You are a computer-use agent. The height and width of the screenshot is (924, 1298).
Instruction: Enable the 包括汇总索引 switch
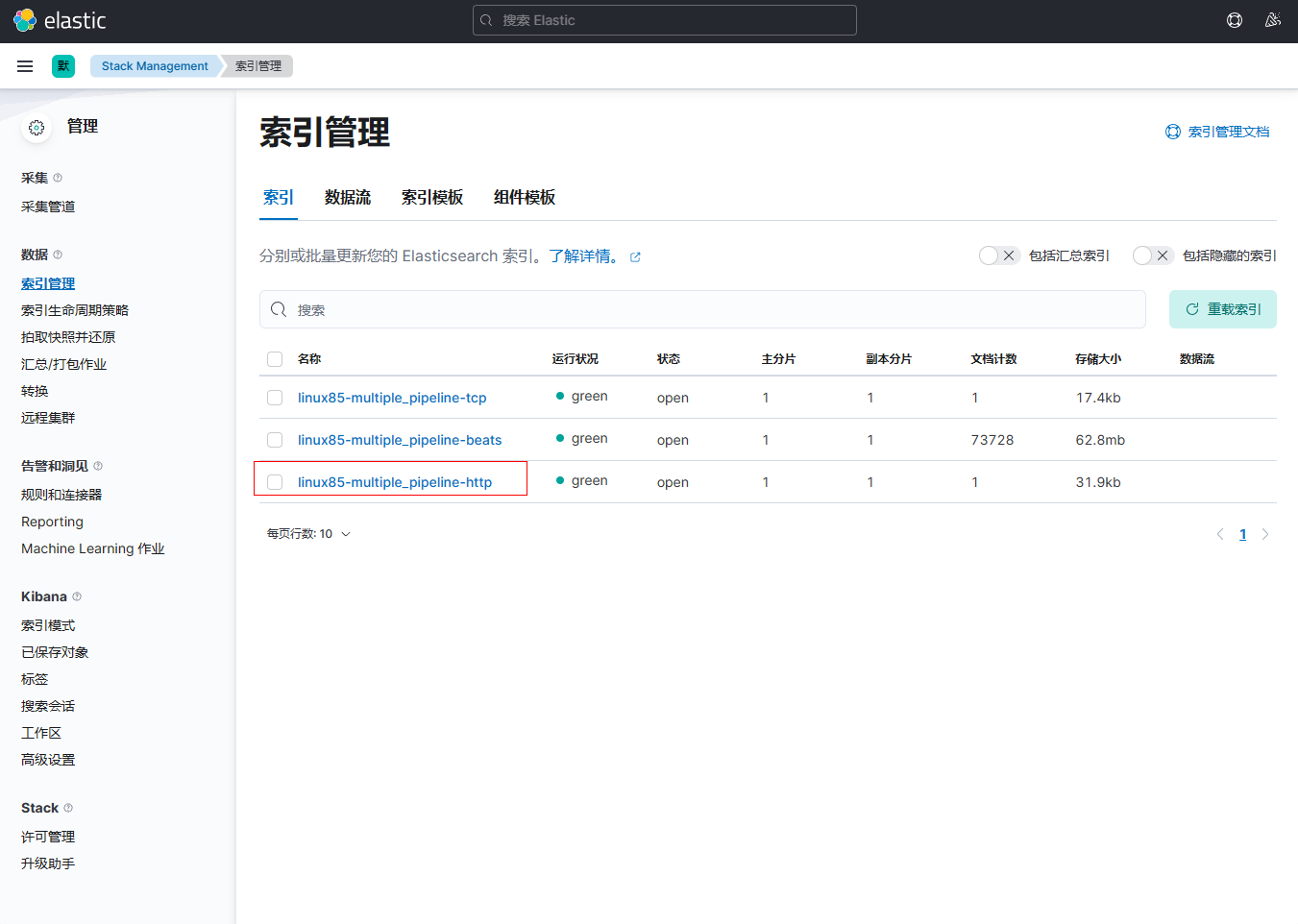click(x=998, y=255)
